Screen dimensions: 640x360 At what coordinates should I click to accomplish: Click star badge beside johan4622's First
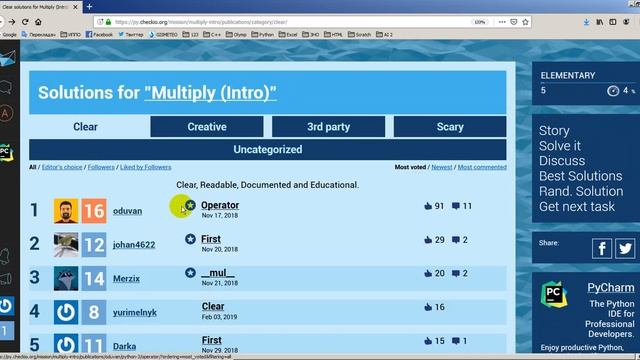click(190, 239)
